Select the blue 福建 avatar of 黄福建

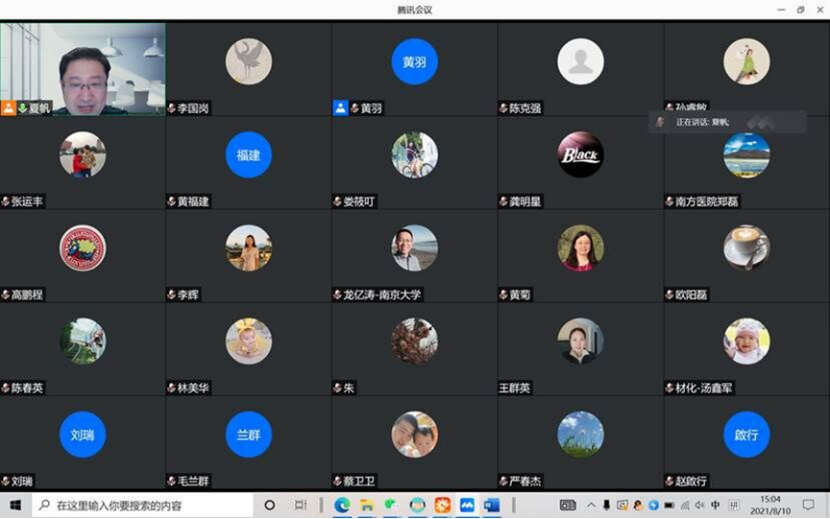(248, 155)
